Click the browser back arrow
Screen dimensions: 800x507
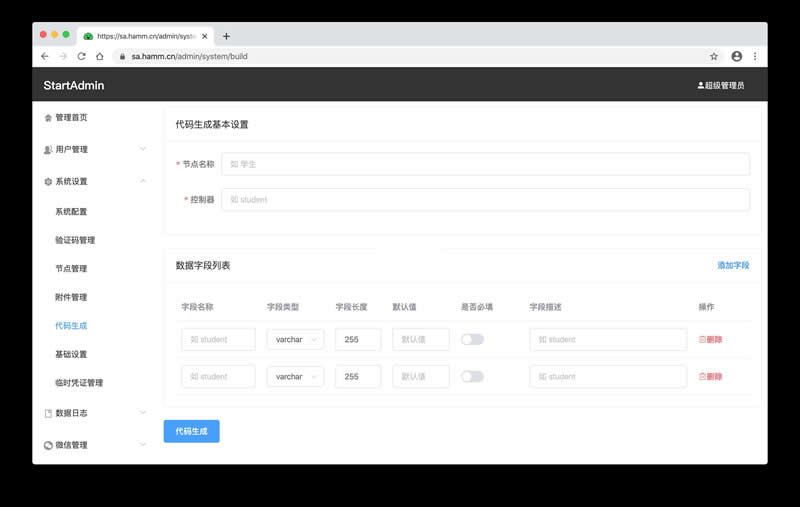point(45,56)
